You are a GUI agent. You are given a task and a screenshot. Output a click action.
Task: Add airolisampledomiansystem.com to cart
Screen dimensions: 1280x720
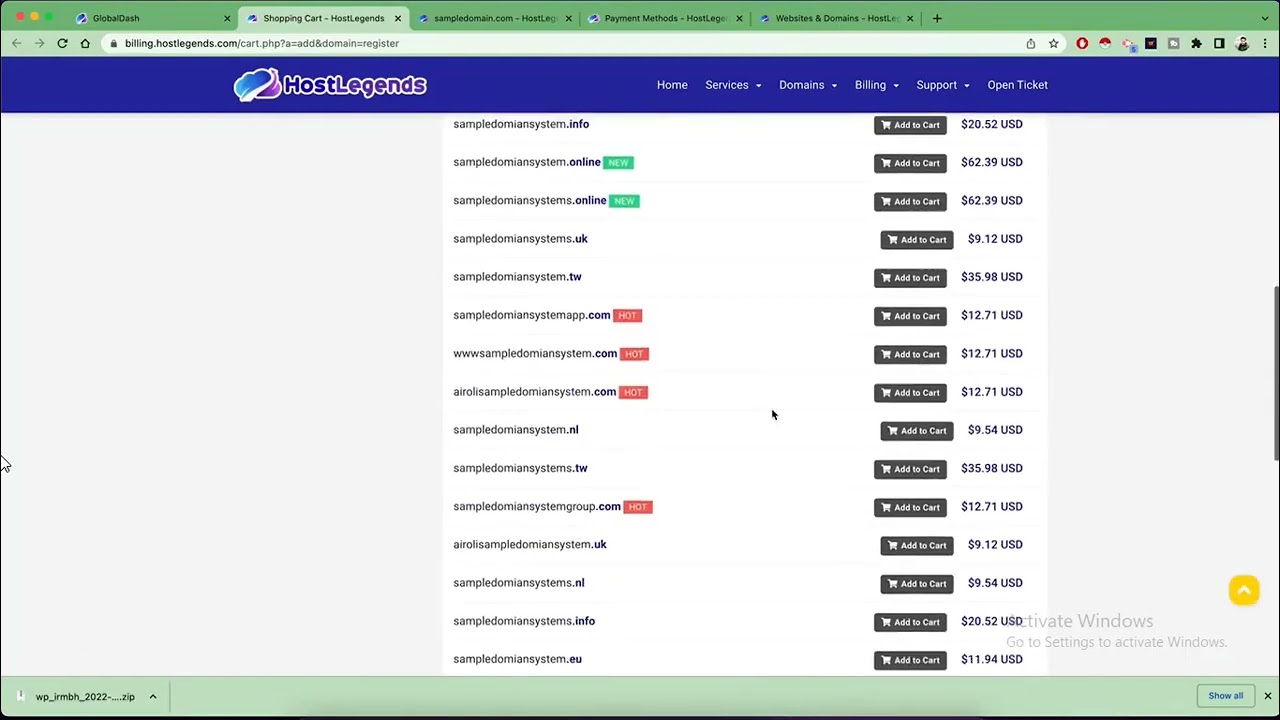pyautogui.click(x=910, y=393)
